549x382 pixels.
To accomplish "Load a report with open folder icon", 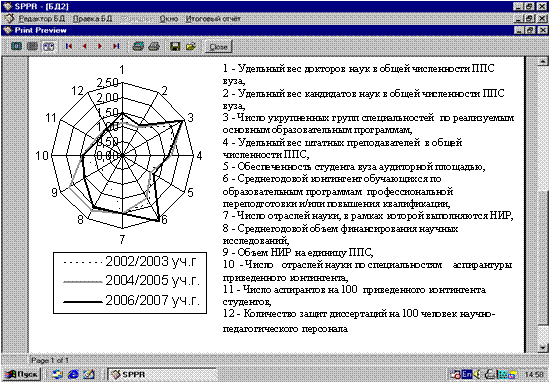I will click(190, 46).
